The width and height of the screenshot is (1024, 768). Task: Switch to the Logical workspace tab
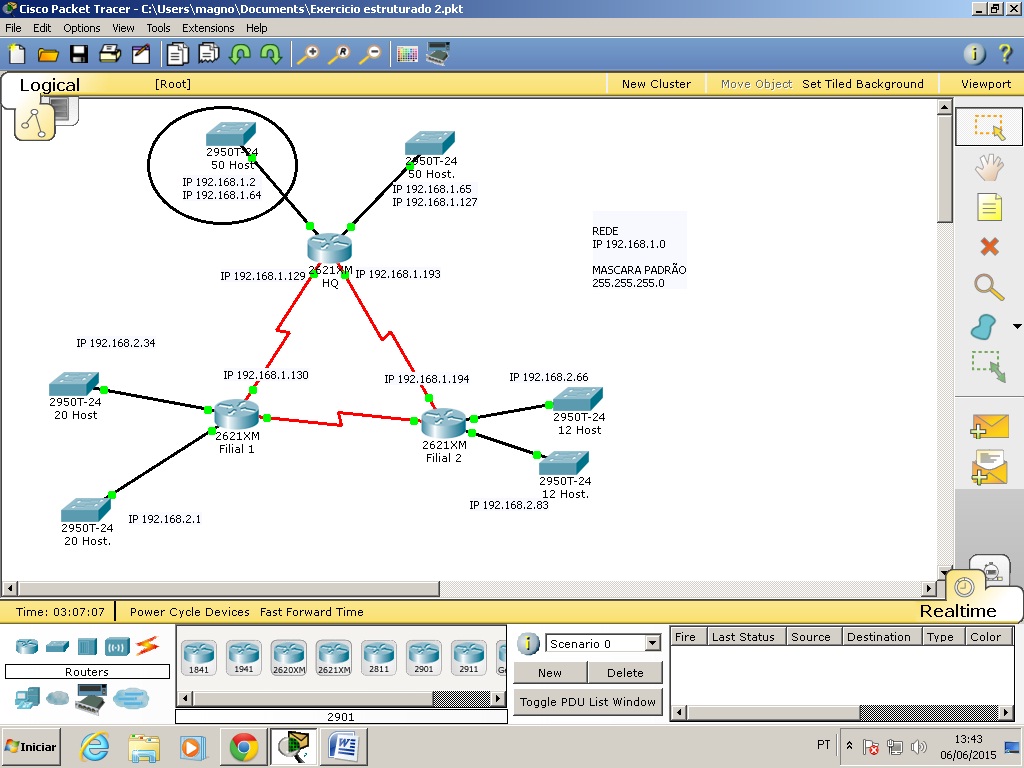49,85
